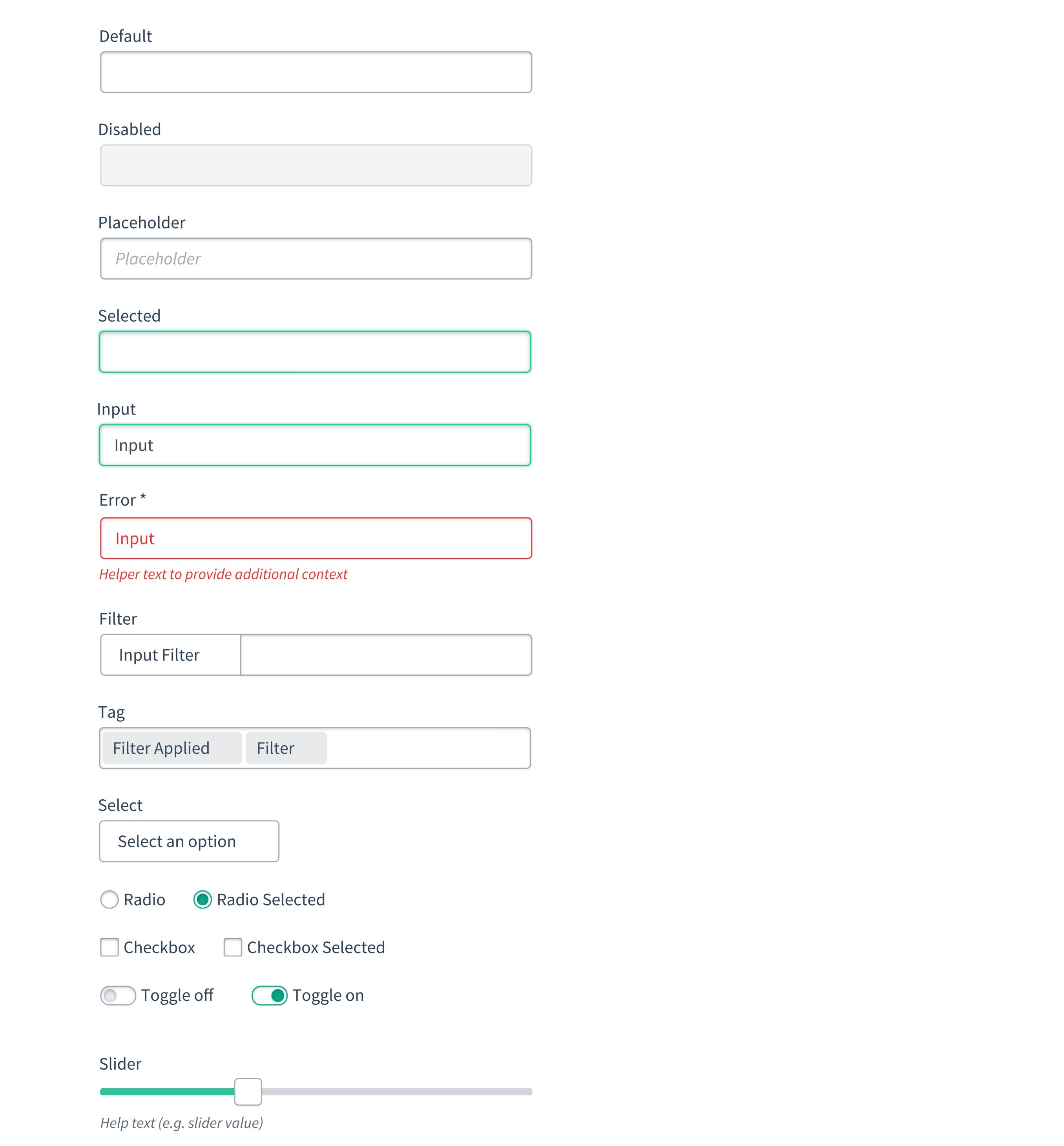Disable the 'Toggle on' switch
The image size is (1064, 1146).
click(x=270, y=995)
